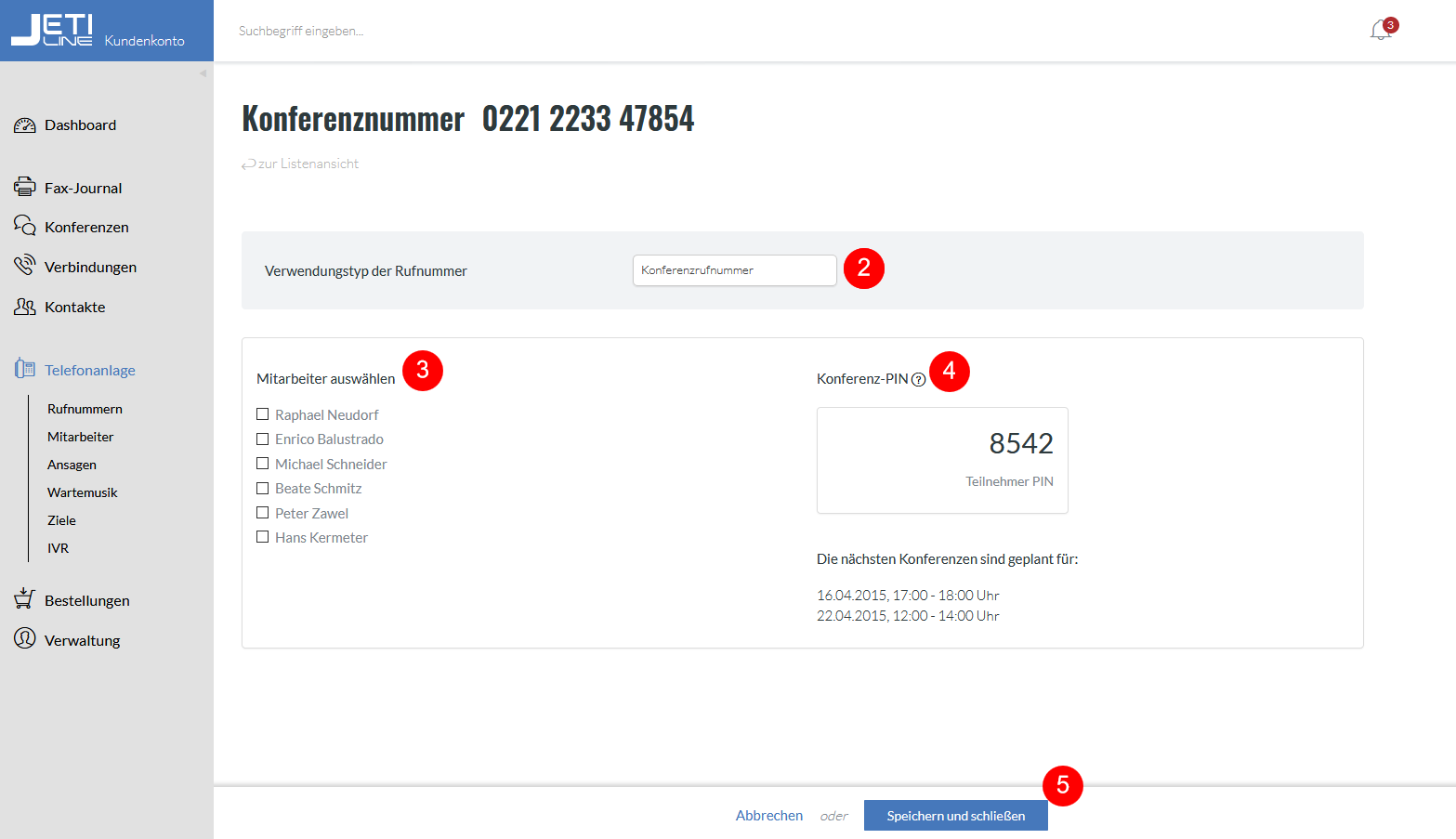This screenshot has height=839, width=1456.
Task: Open the Ziele submenu entry
Action: click(x=61, y=520)
